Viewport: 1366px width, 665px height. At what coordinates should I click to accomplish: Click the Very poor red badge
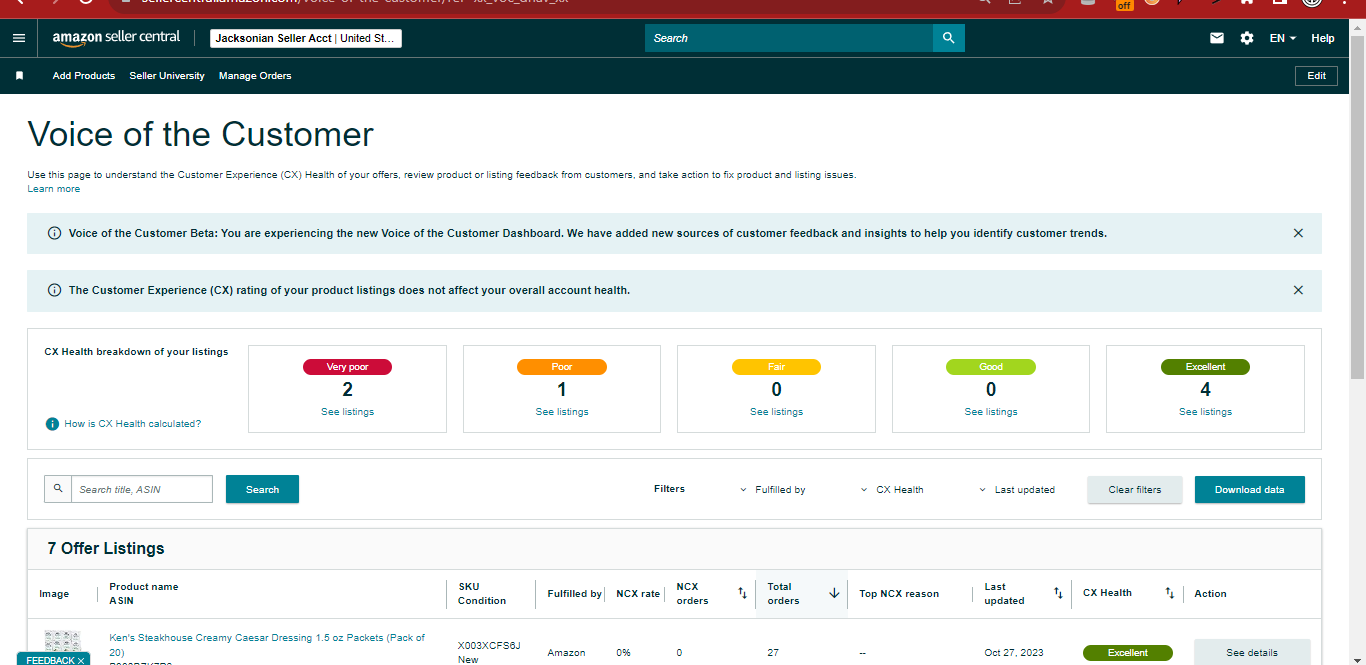347,367
